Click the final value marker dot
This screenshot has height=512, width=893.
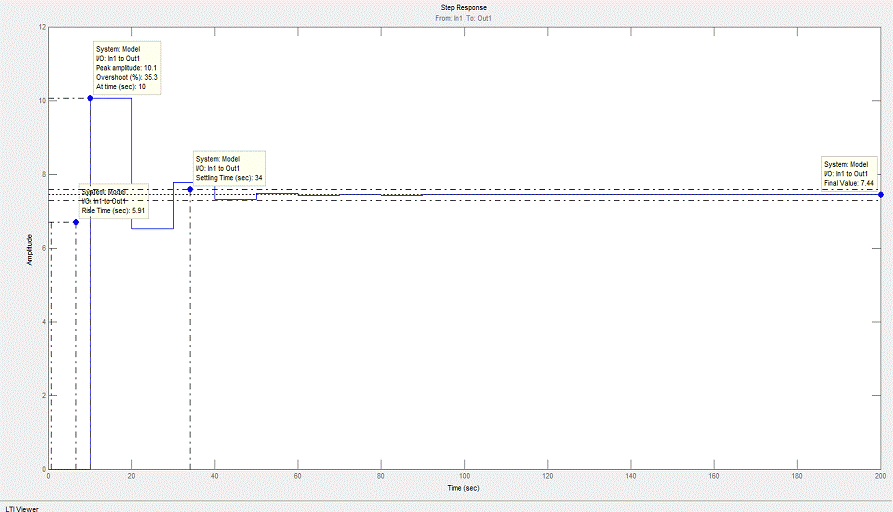(880, 195)
